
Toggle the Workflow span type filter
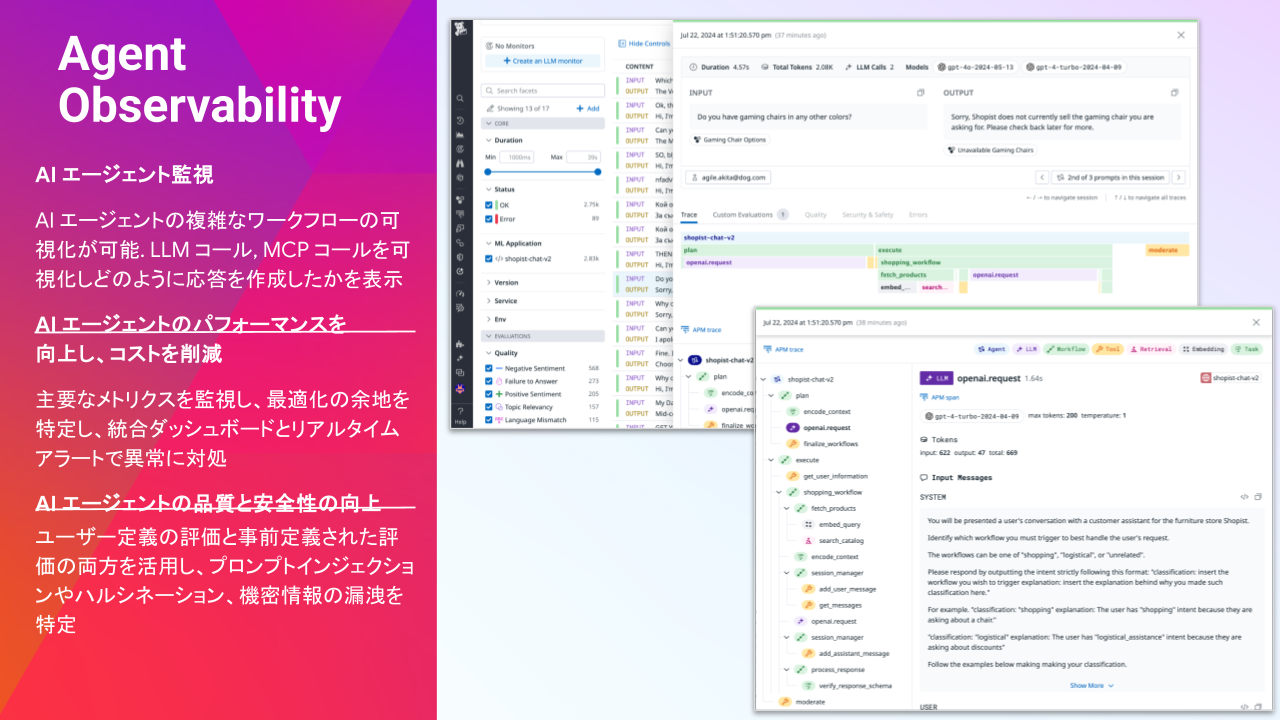point(1064,349)
